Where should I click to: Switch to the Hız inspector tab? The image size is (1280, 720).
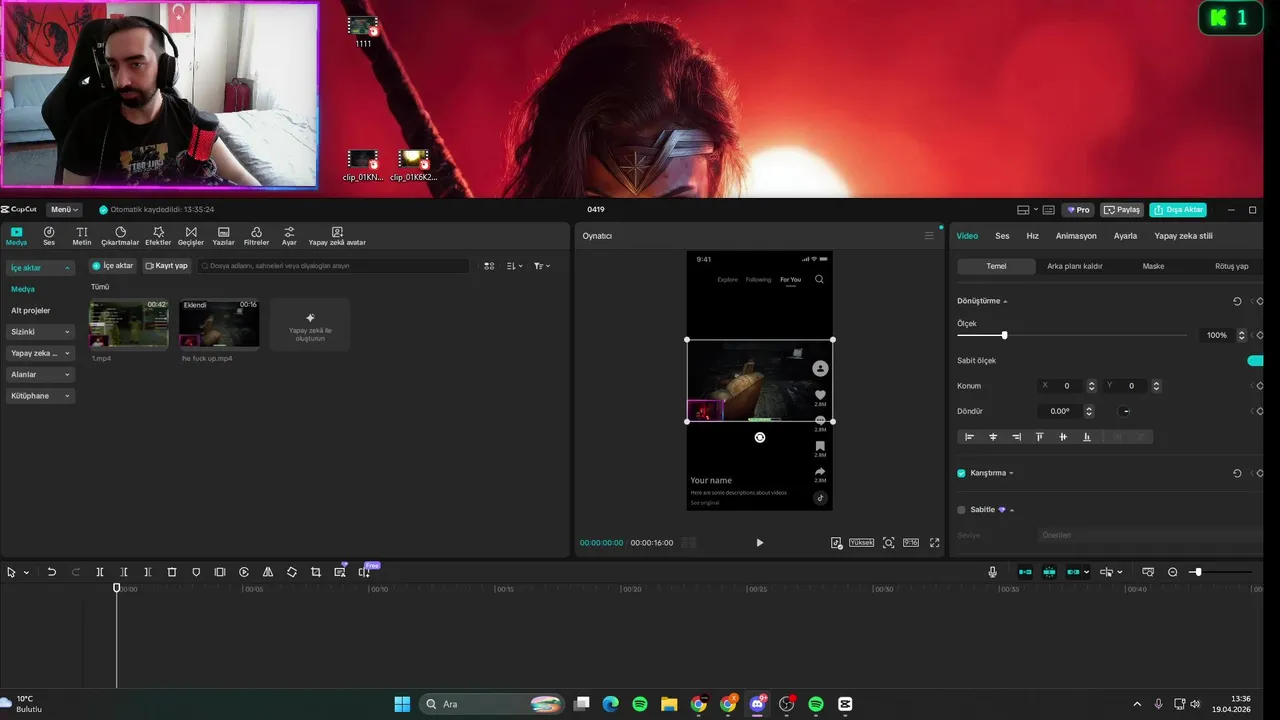1033,236
